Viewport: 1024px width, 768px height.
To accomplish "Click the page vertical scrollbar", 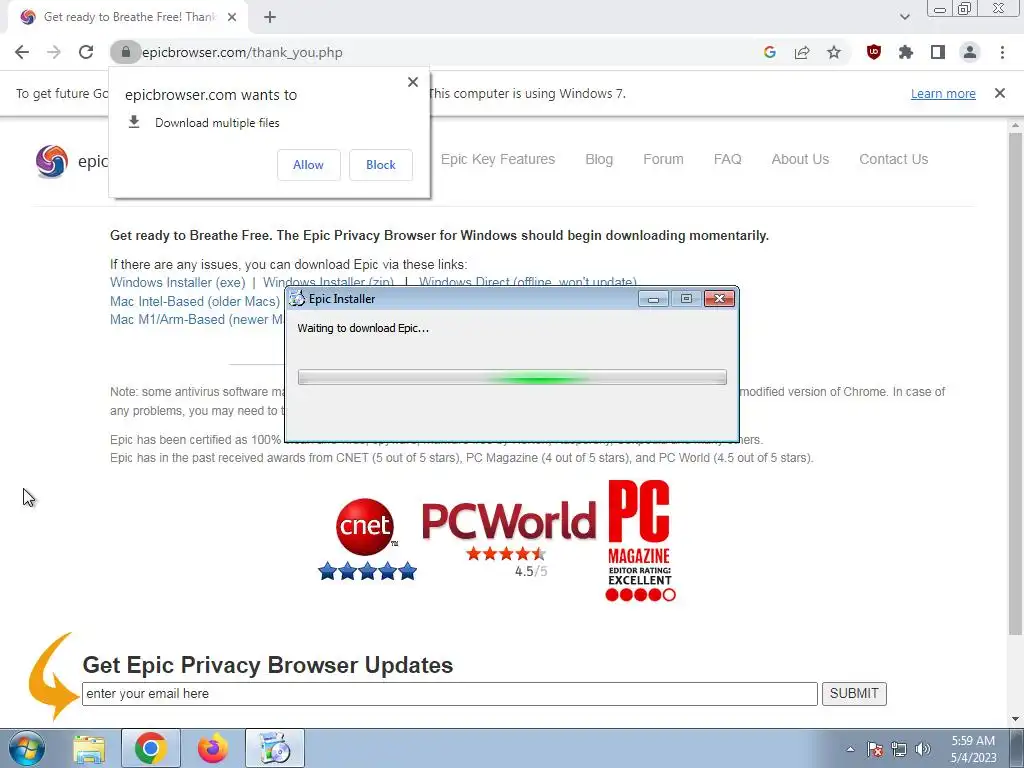I will coord(1015,384).
